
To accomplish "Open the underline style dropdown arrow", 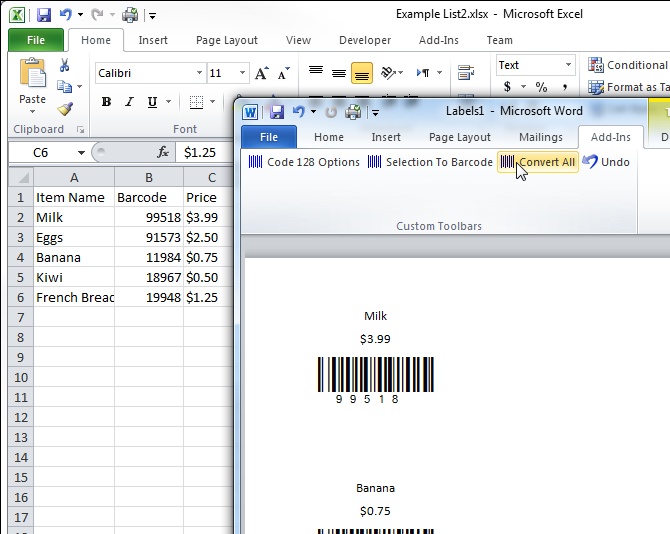I will tap(169, 102).
